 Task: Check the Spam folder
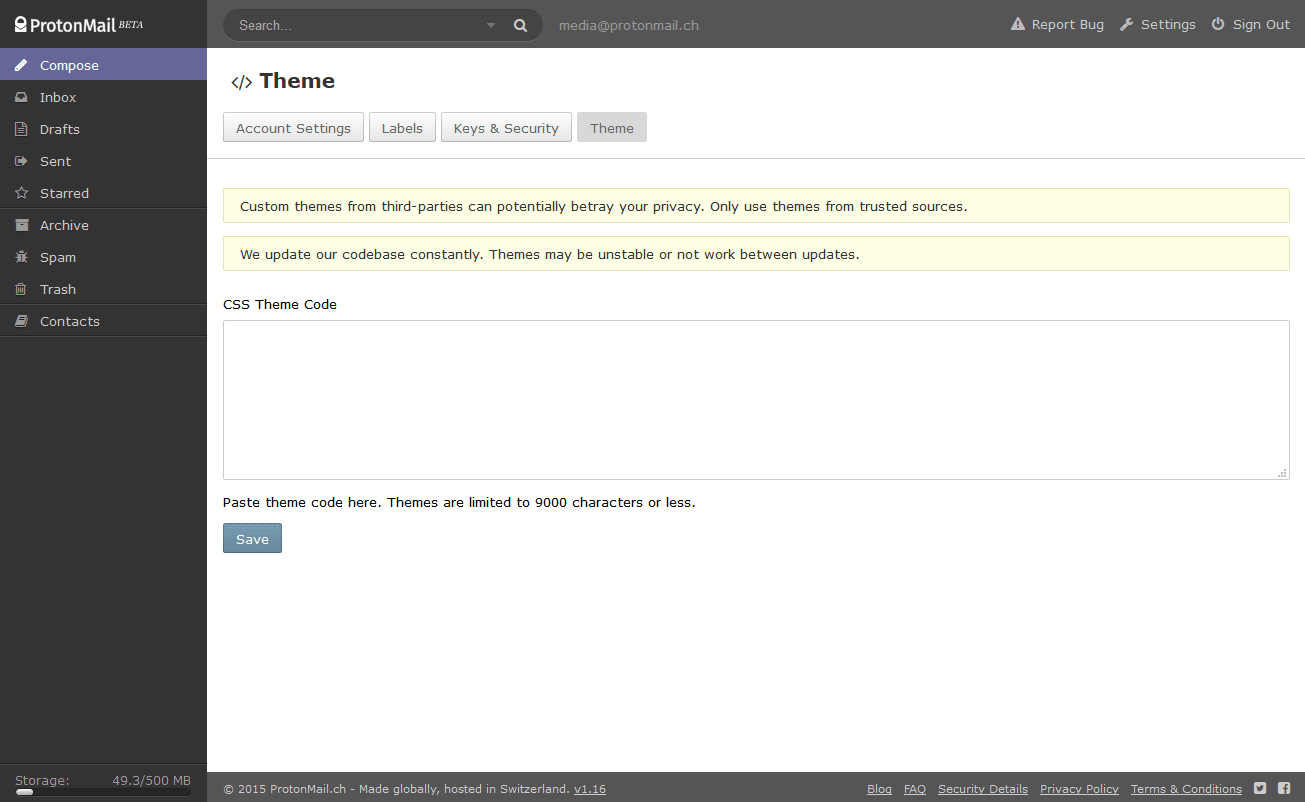(x=21, y=256)
